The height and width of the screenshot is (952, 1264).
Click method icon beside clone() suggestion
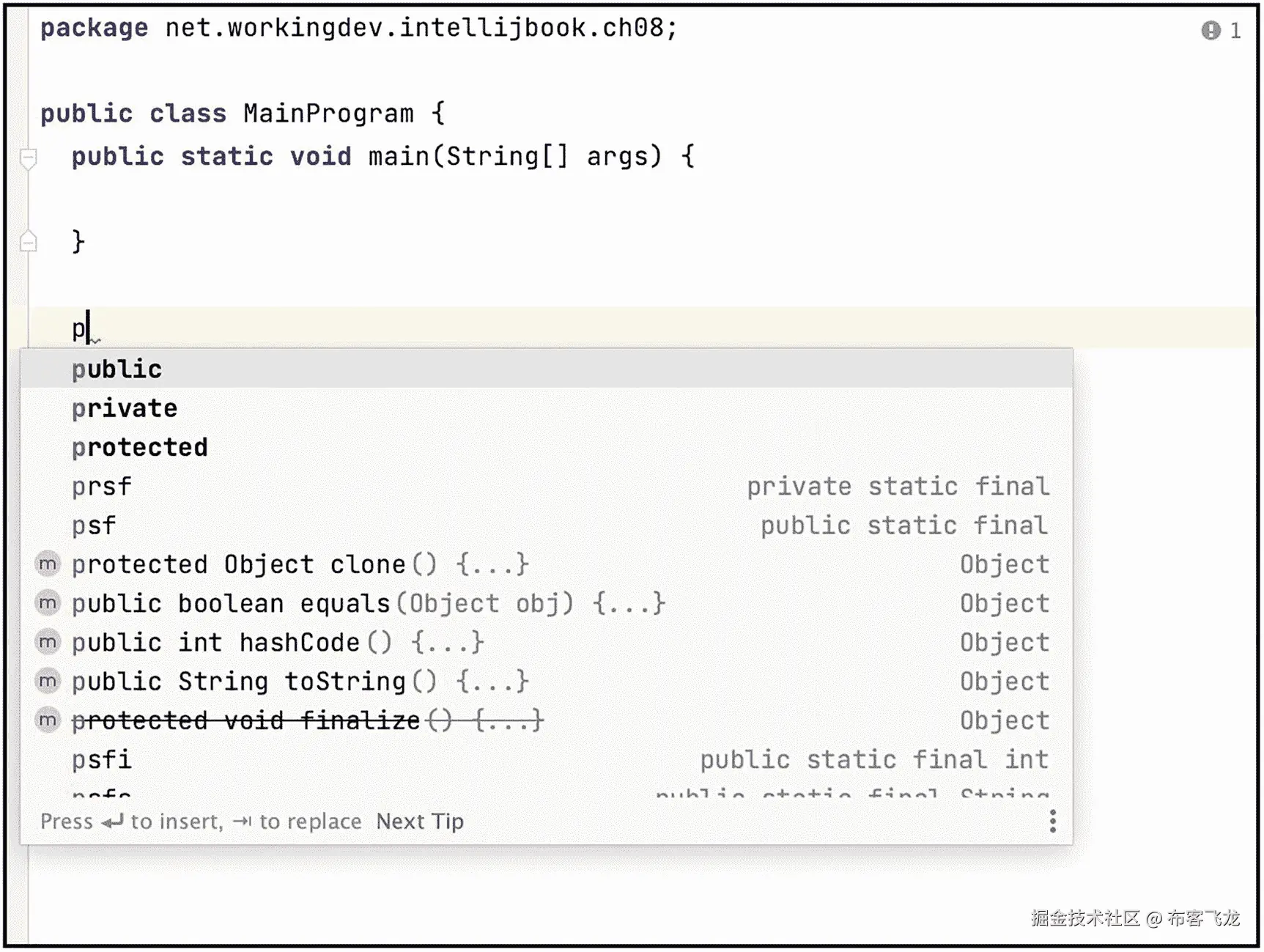point(48,564)
